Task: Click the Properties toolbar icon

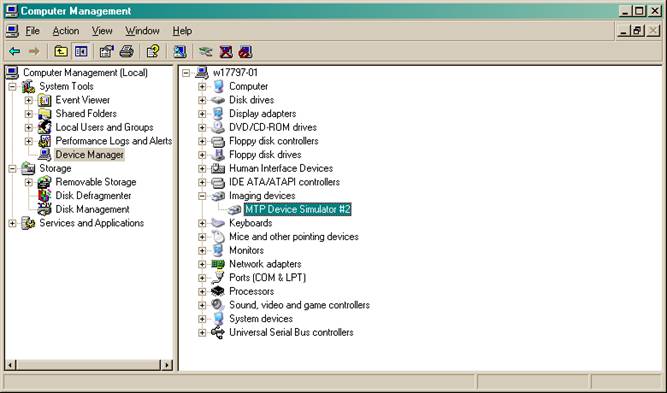Action: pos(106,52)
